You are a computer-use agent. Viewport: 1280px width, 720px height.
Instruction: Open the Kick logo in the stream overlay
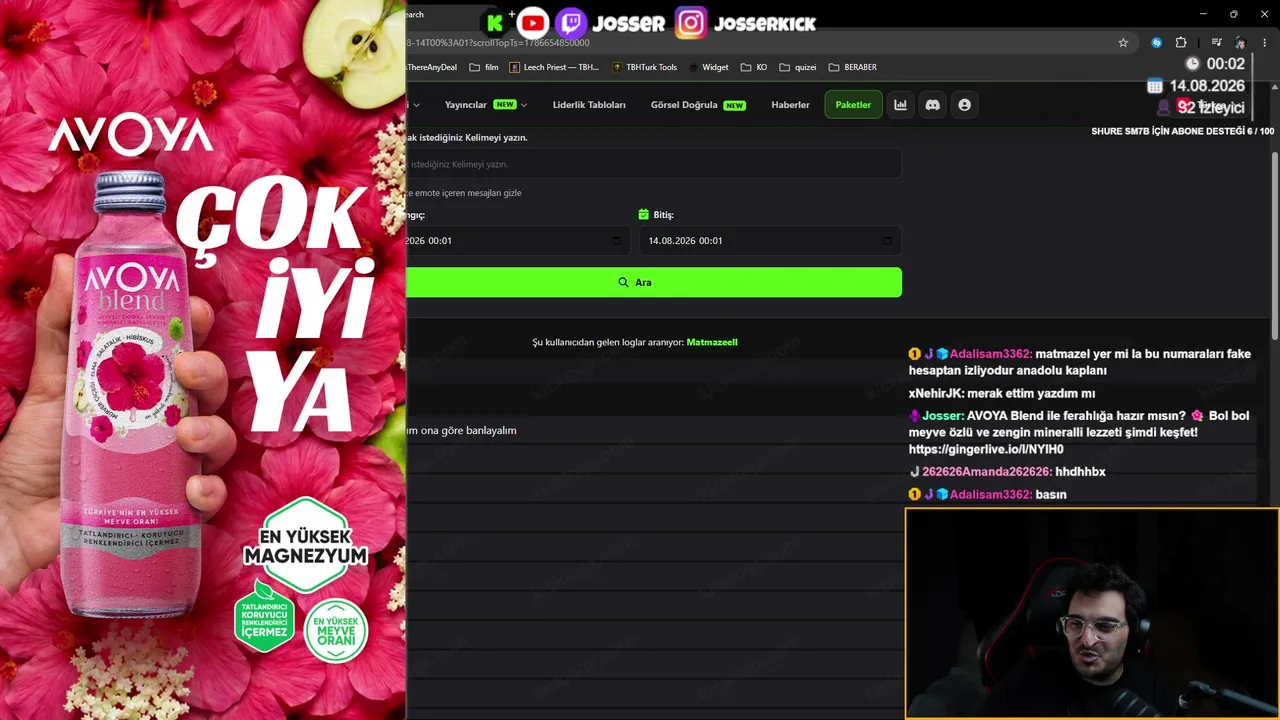495,23
